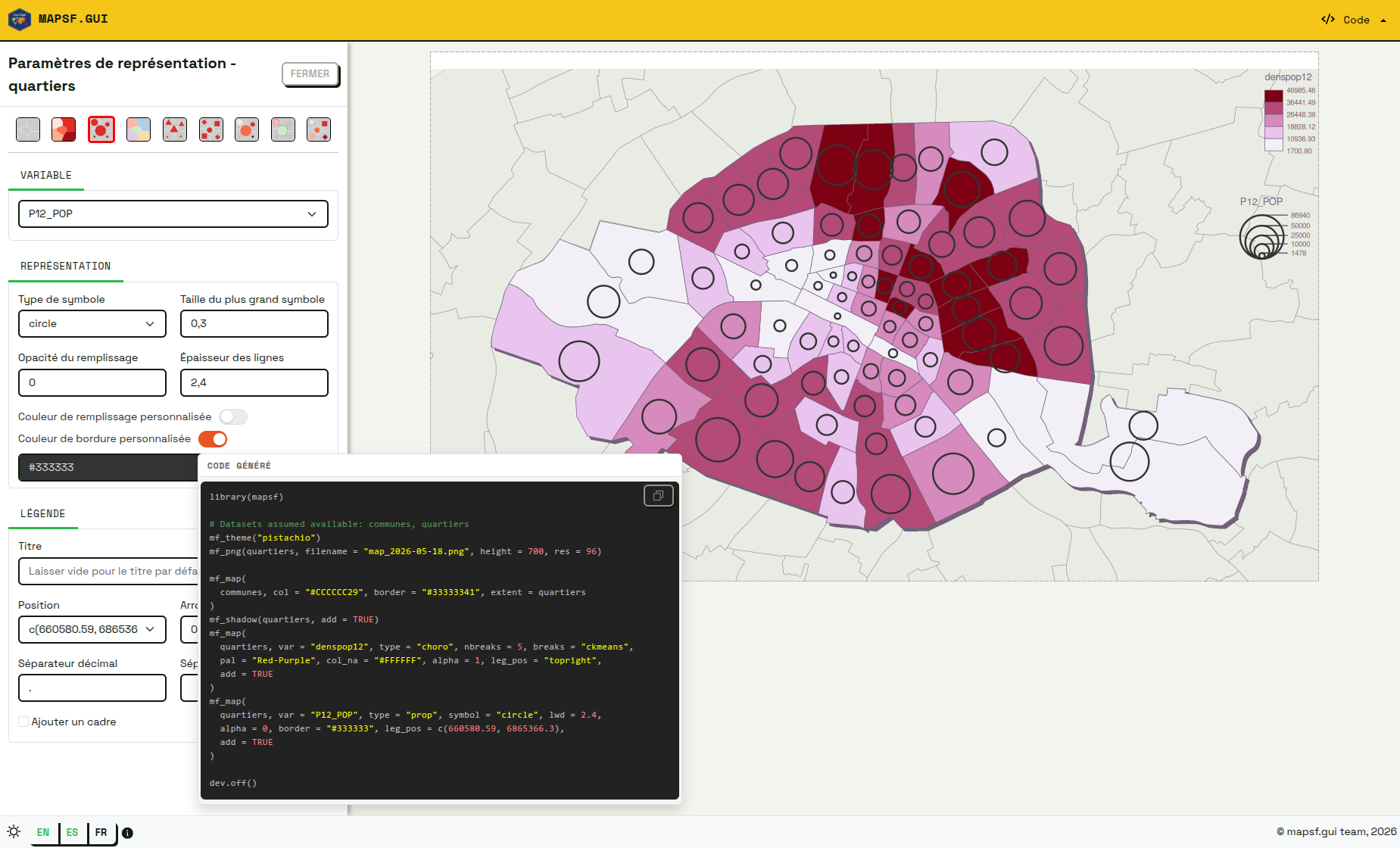
Task: Open the legend Position dropdown
Action: point(92,629)
